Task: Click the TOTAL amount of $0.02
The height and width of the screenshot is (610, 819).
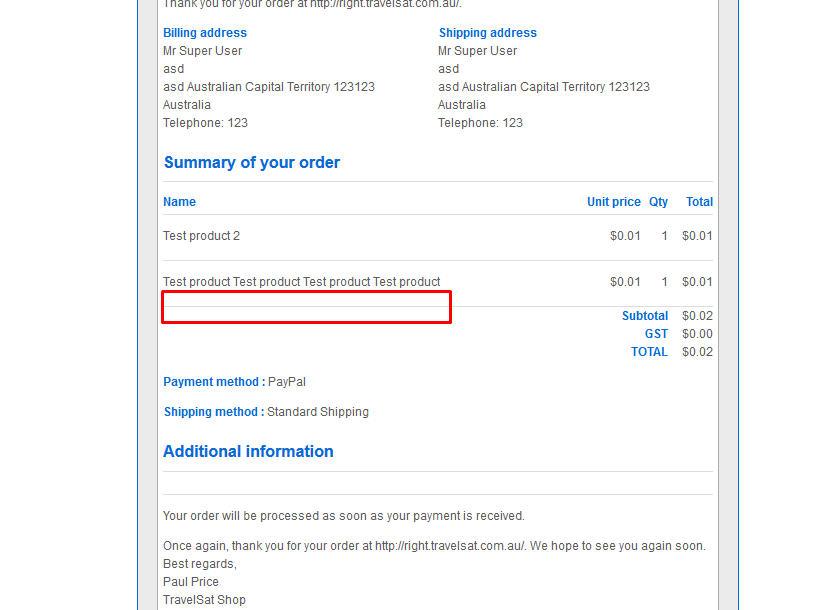Action: 697,352
